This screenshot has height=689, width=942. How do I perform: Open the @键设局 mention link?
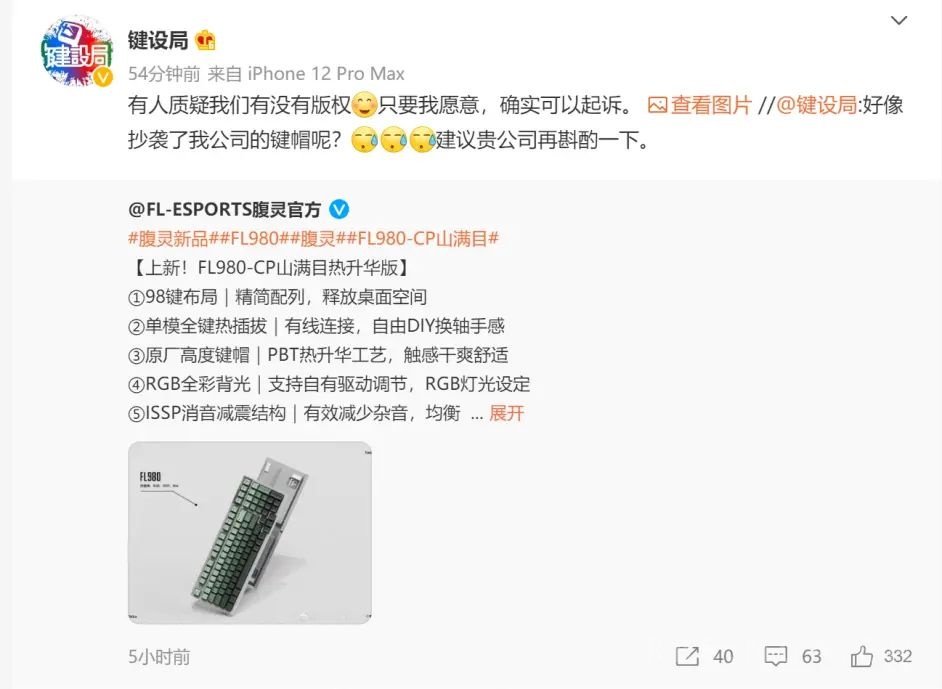click(x=816, y=105)
